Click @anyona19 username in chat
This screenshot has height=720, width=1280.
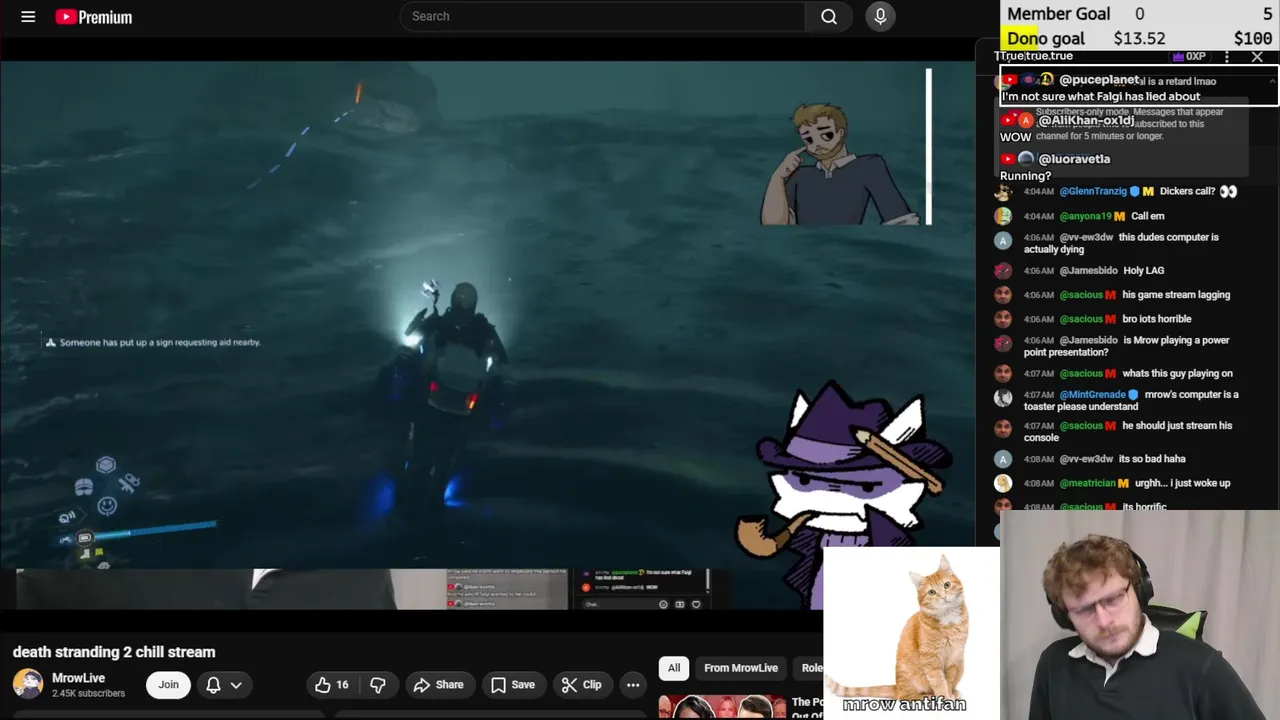(1085, 216)
